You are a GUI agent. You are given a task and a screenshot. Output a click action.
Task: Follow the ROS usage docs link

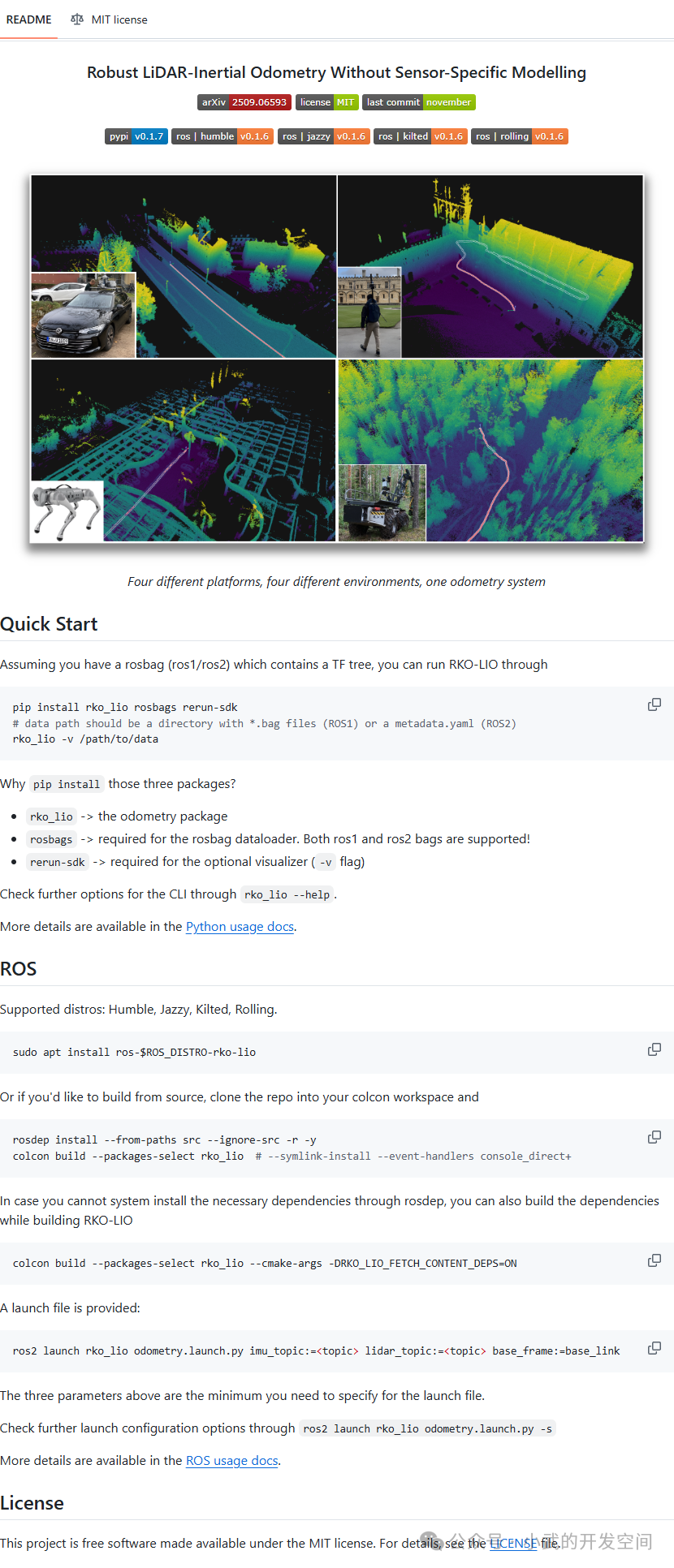click(x=232, y=1461)
